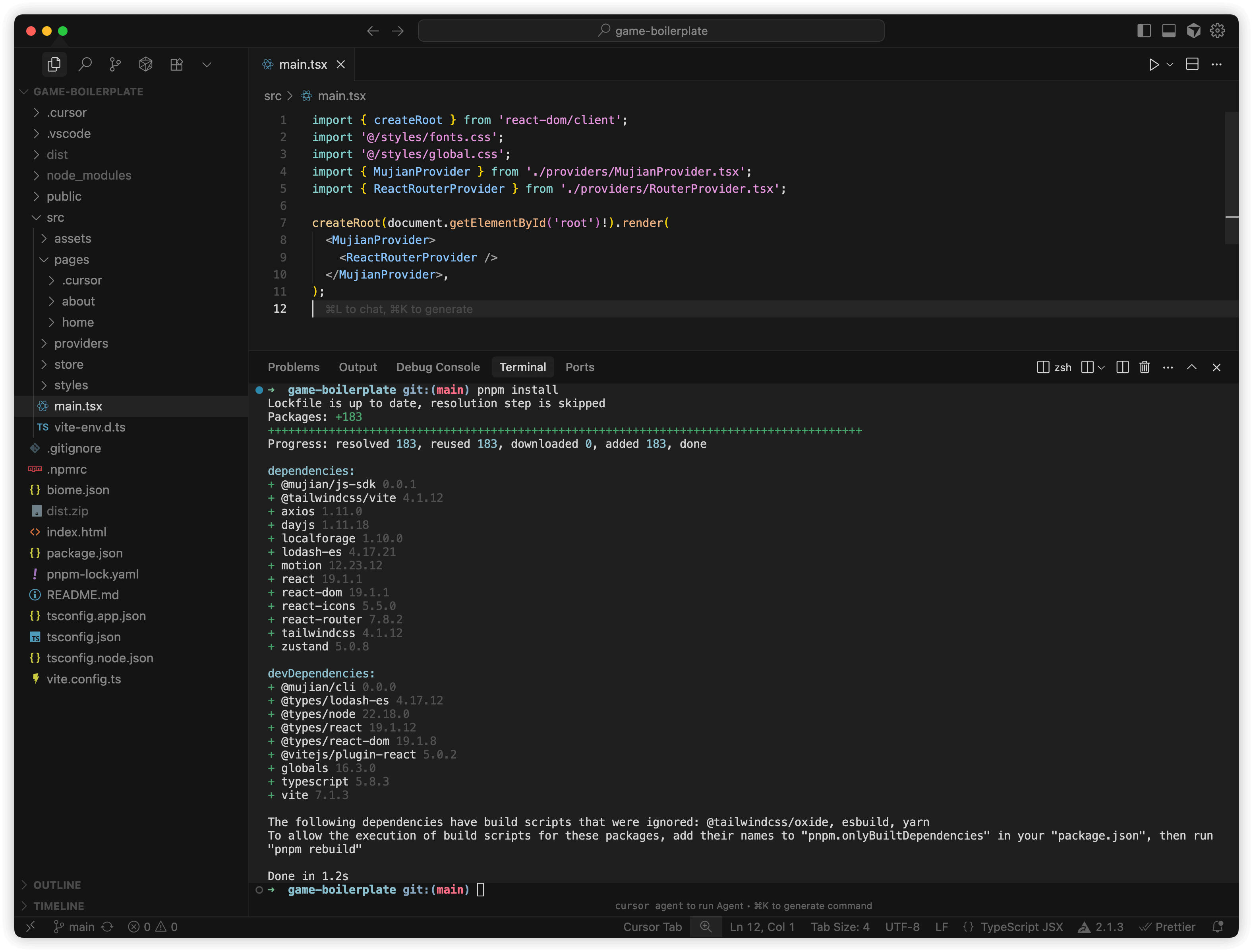The image size is (1253, 952).
Task: Click TypeScript JSX language mode
Action: (1021, 927)
